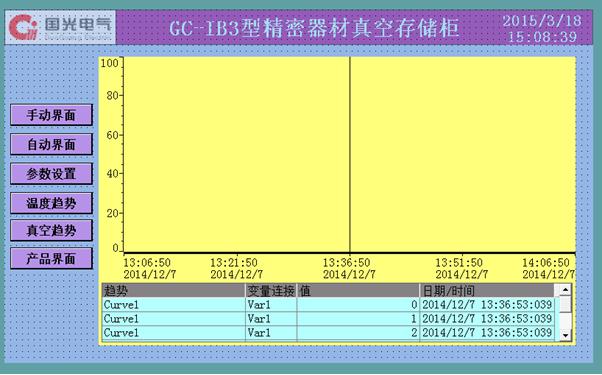Click the table scrollbar up arrow
Viewport: 602px width, 375px height.
coord(565,290)
